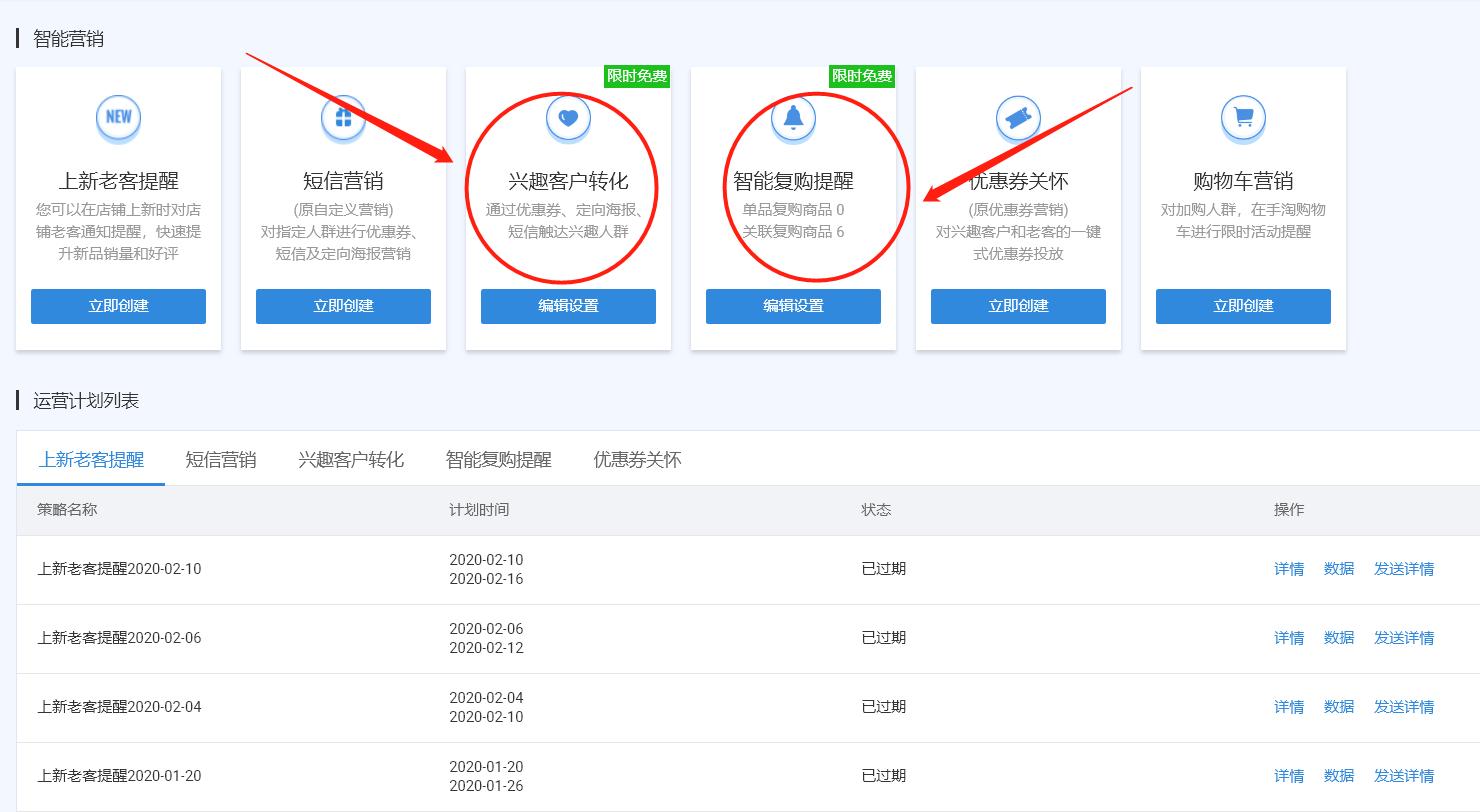Click the end date 2020-01-26

(486, 786)
